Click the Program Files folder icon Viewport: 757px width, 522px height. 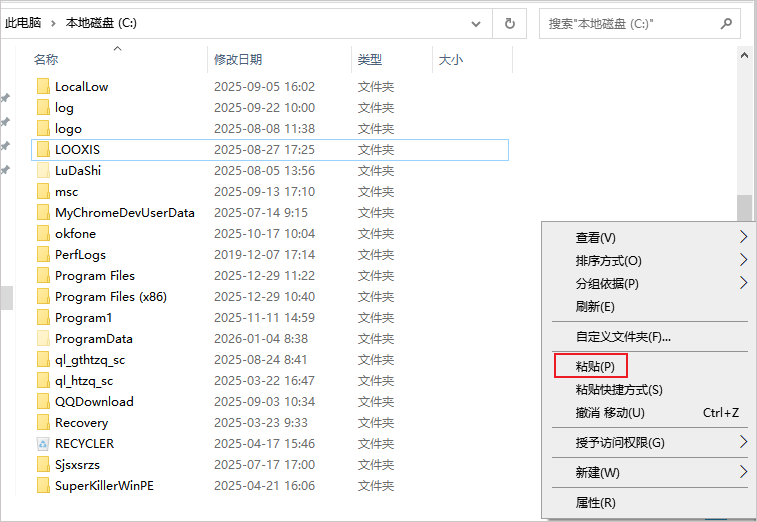pos(43,275)
